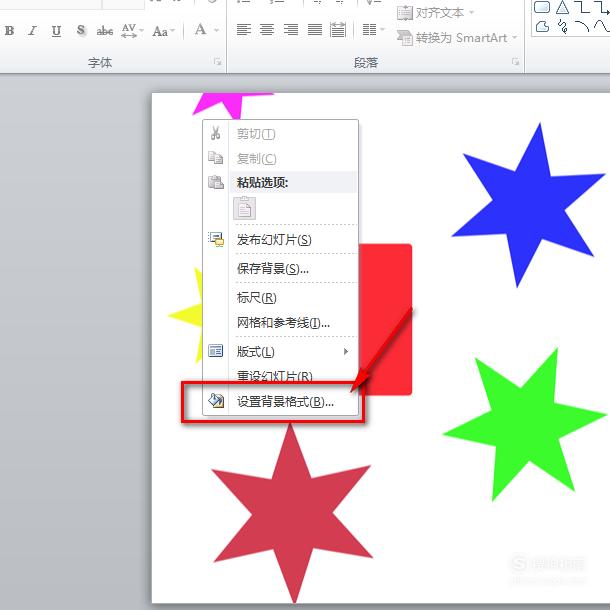
Task: Apply text shadow with S button
Action: click(x=81, y=30)
